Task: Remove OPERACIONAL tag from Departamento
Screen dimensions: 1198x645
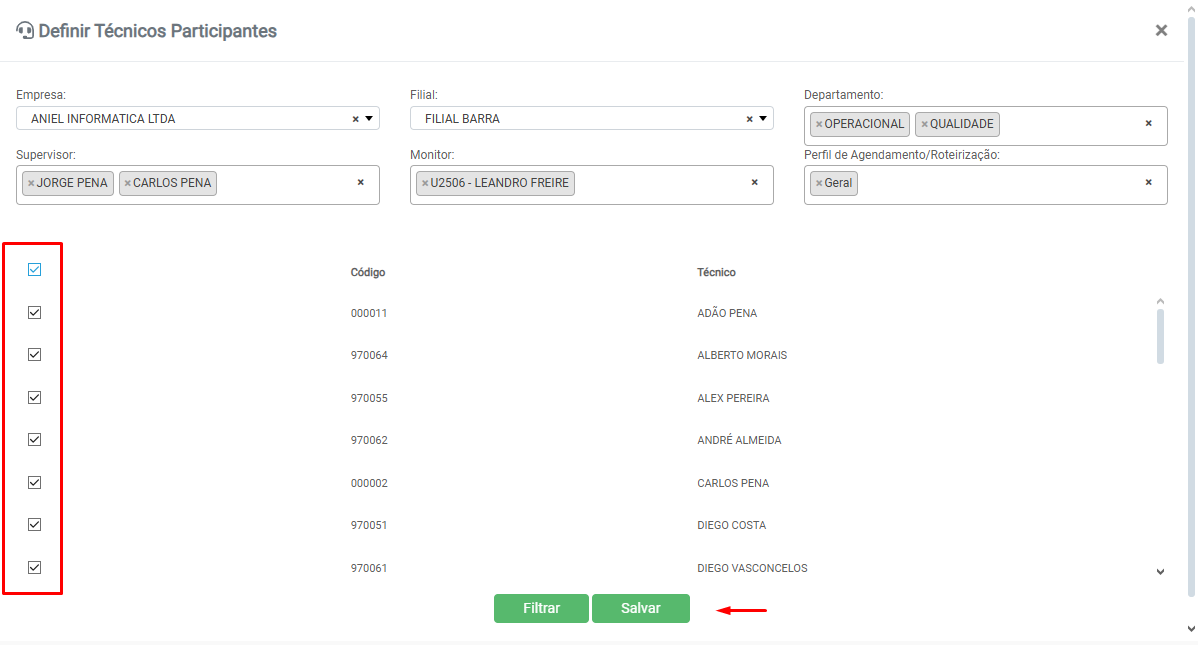Action: coord(819,124)
